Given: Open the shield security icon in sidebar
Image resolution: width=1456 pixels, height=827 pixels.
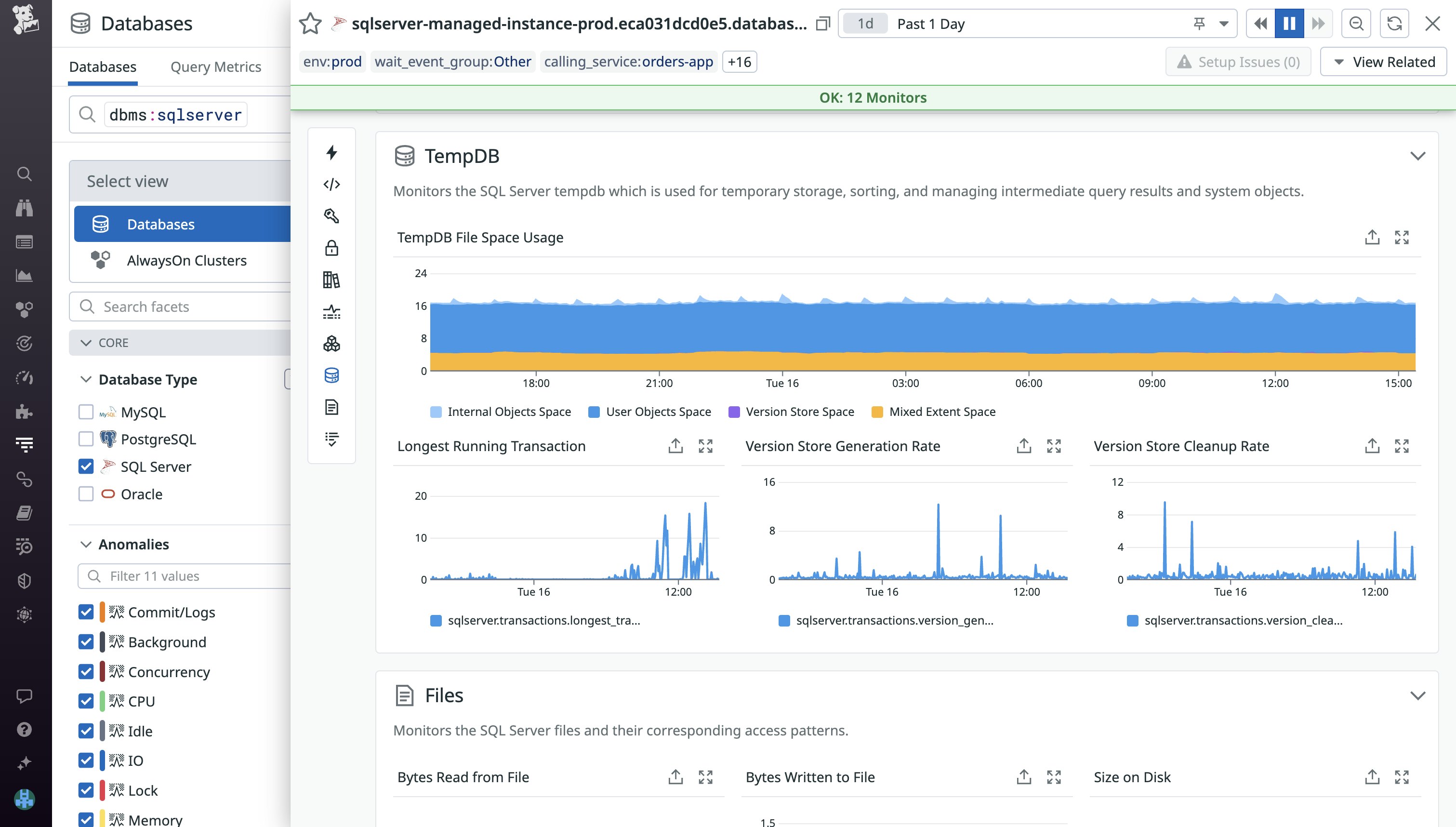Looking at the screenshot, I should click(x=25, y=580).
